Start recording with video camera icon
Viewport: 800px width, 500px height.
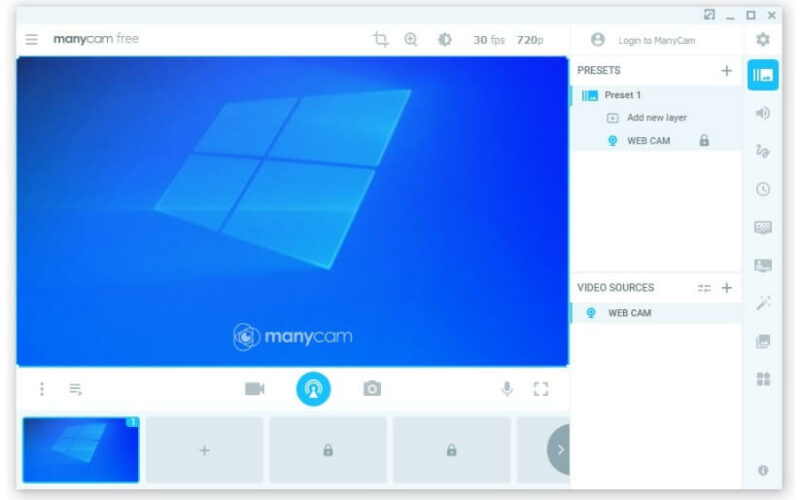tap(255, 389)
